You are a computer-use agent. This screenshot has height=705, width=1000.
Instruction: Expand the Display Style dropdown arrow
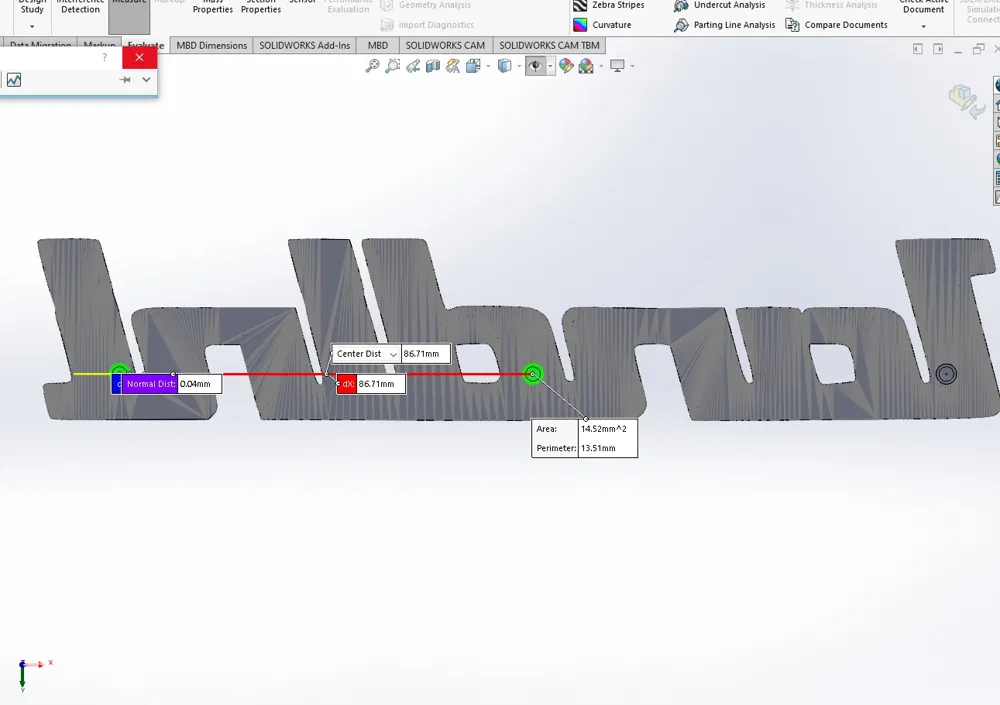[519, 66]
